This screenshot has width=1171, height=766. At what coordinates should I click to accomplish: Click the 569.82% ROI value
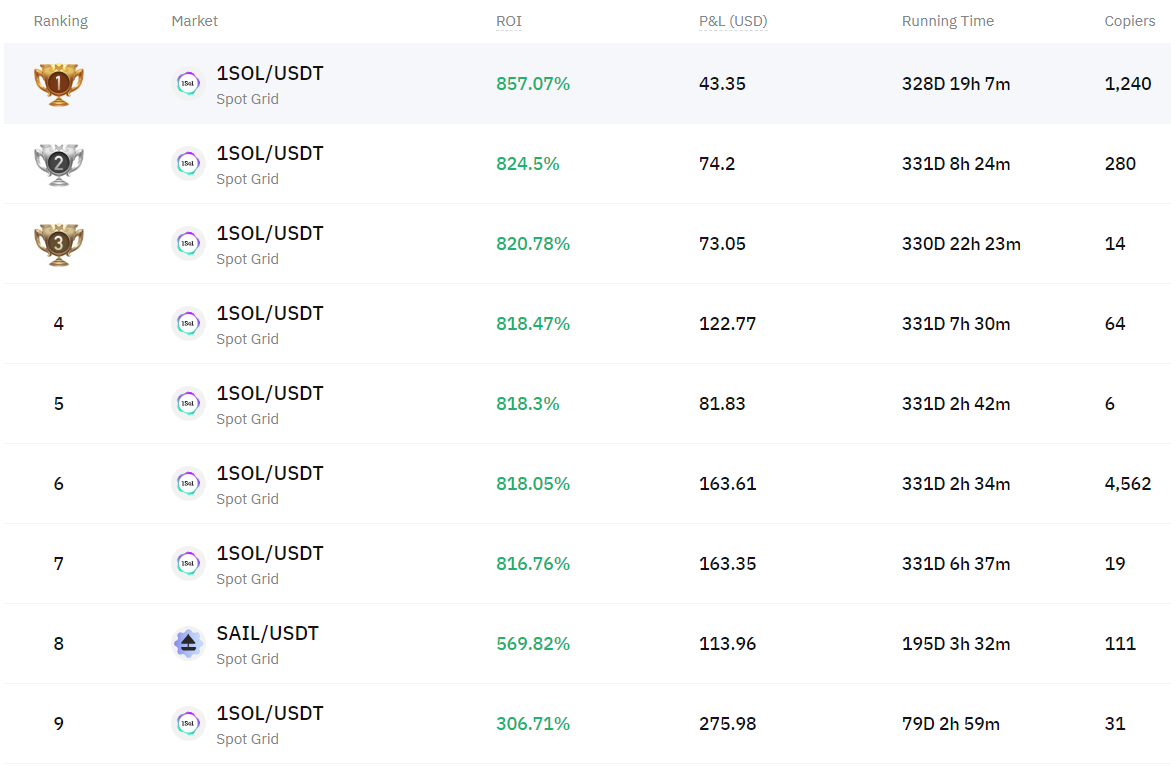[x=533, y=644]
